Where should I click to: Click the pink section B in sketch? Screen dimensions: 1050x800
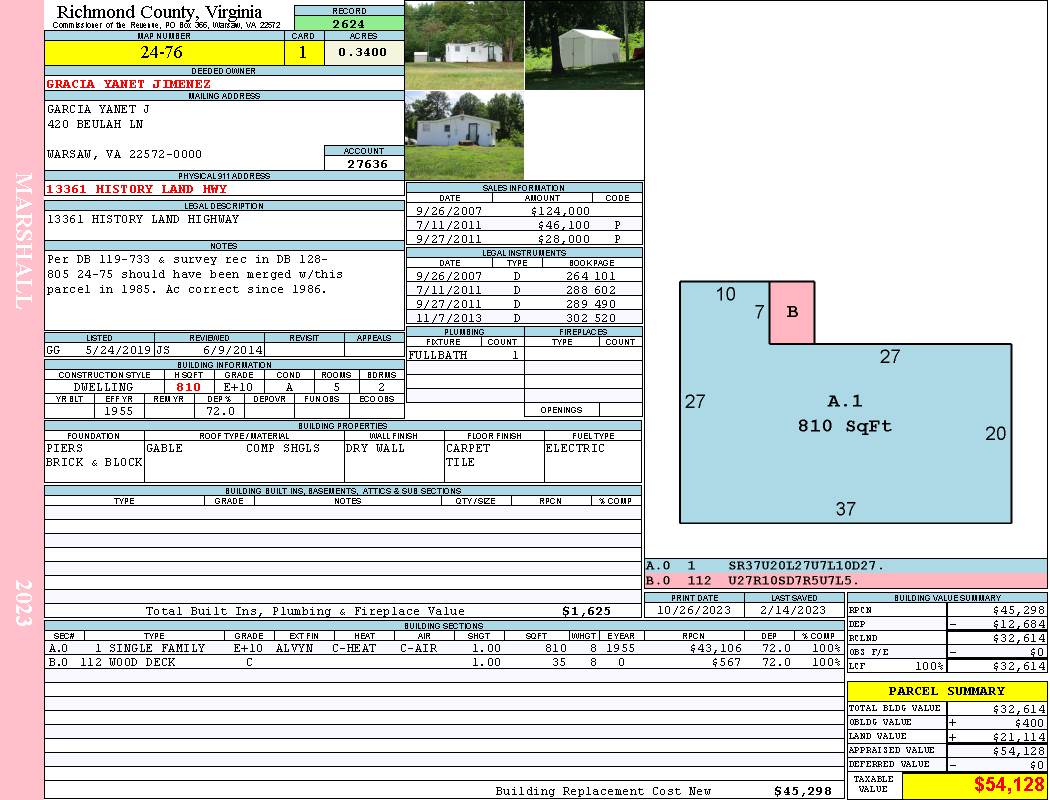(792, 312)
